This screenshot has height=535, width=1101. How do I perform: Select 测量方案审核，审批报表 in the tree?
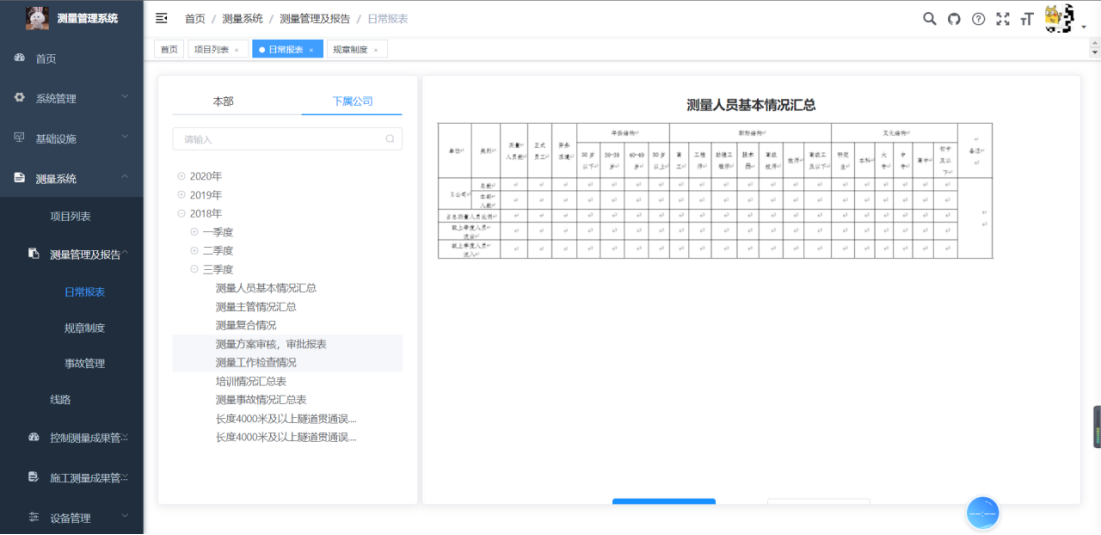pos(271,344)
